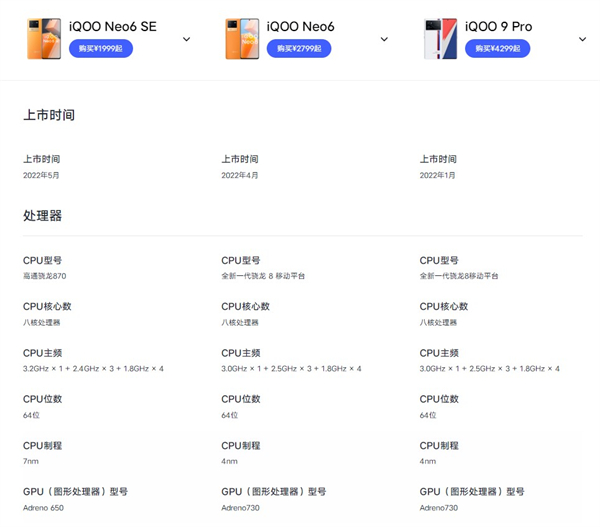Screen dimensions: 600x527
Task: Click the 购买¥4299起 buy button
Action: [x=497, y=49]
